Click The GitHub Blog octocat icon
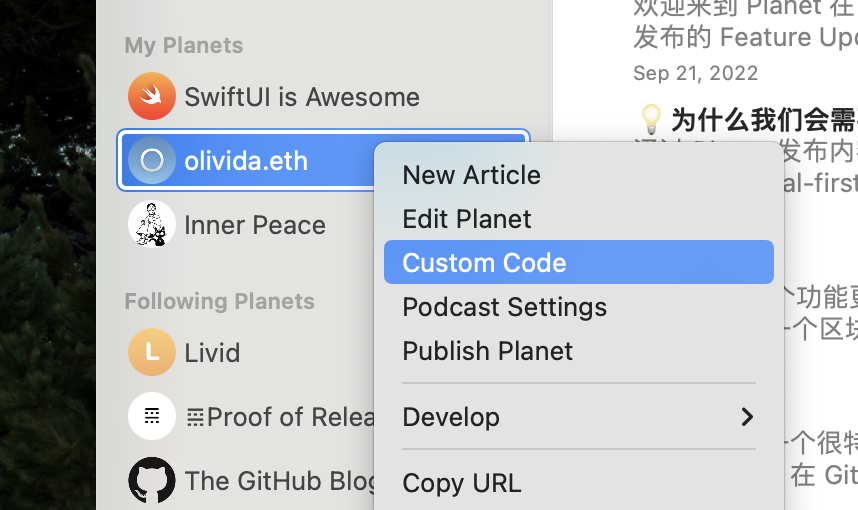The width and height of the screenshot is (858, 510). coord(152,480)
